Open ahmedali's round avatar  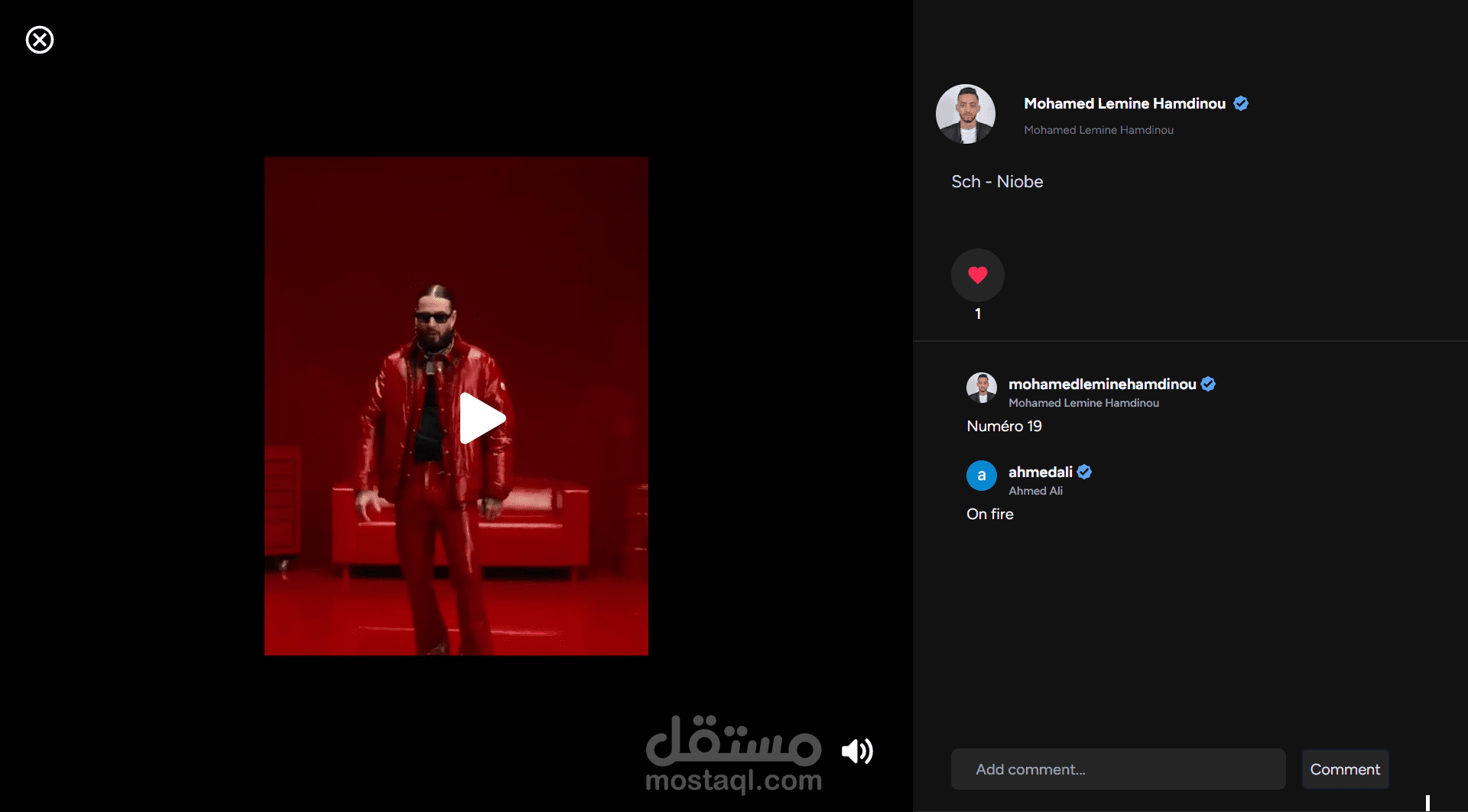(x=982, y=476)
